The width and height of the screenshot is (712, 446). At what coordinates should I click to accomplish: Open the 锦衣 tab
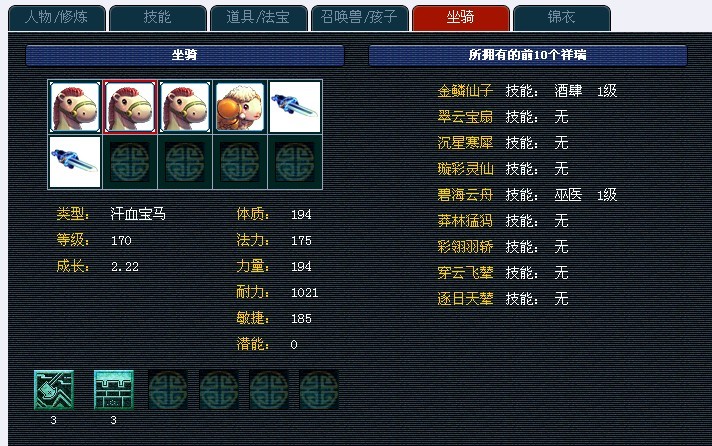(x=561, y=18)
